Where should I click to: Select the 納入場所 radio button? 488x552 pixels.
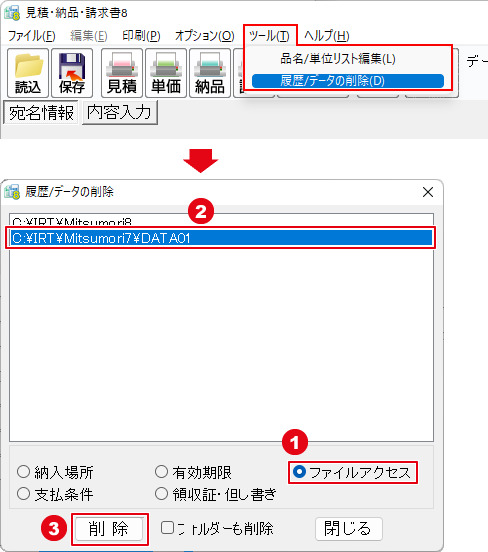click(24, 472)
